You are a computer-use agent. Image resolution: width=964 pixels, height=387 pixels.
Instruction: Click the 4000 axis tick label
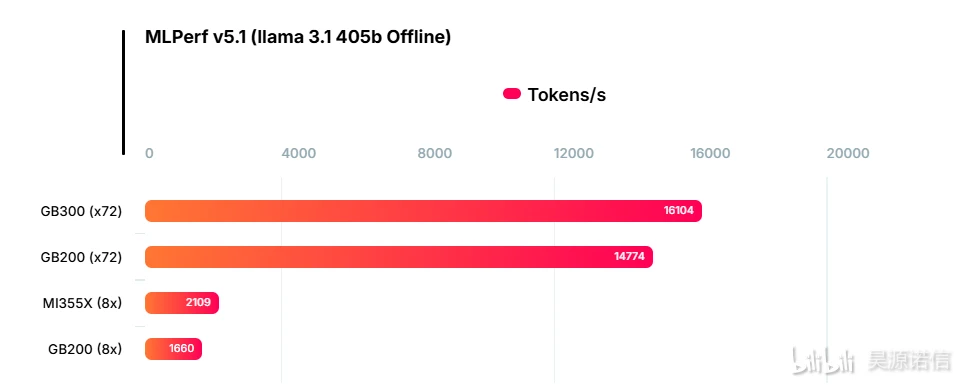tap(299, 153)
